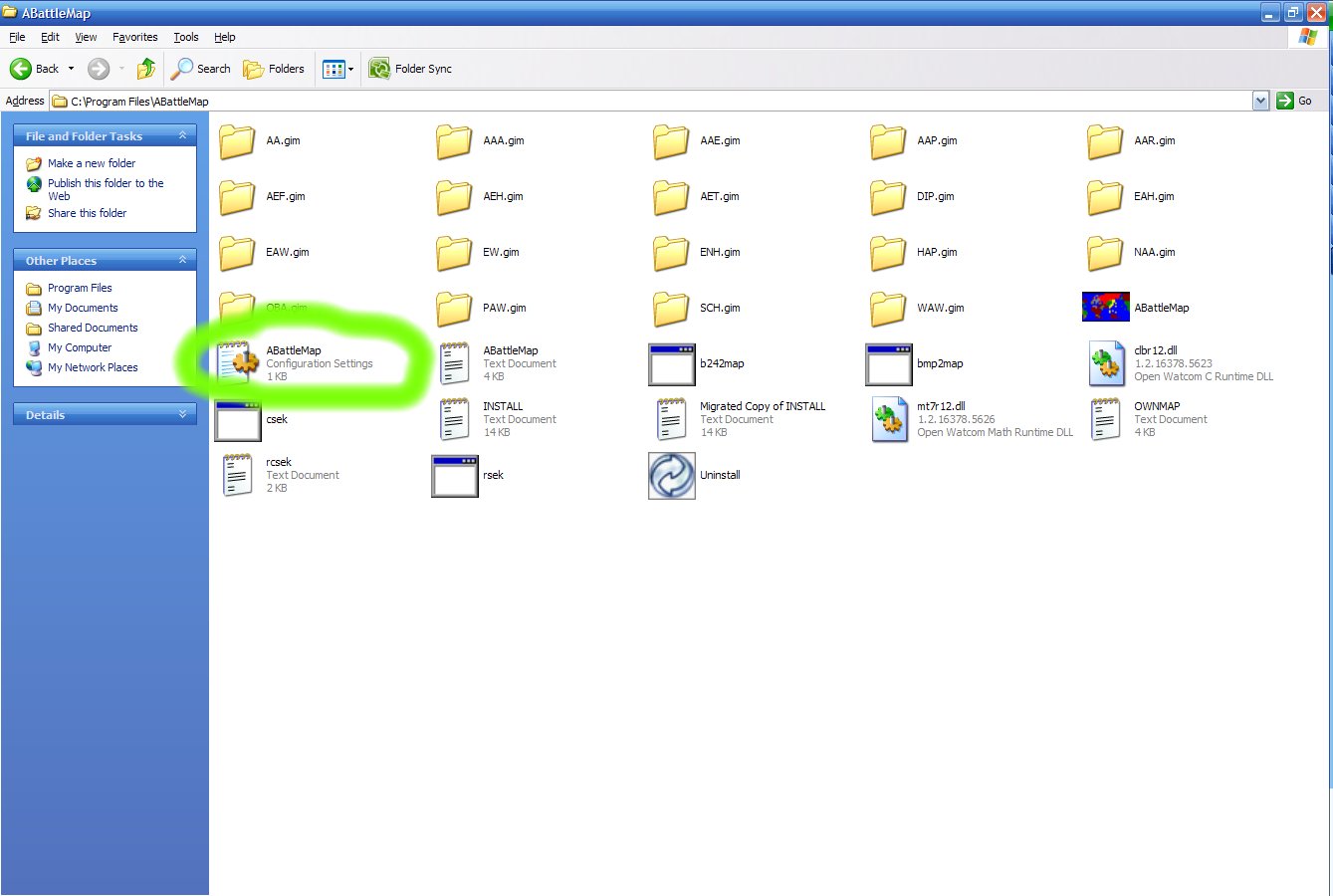Click Publish this folder to the Web

point(106,189)
